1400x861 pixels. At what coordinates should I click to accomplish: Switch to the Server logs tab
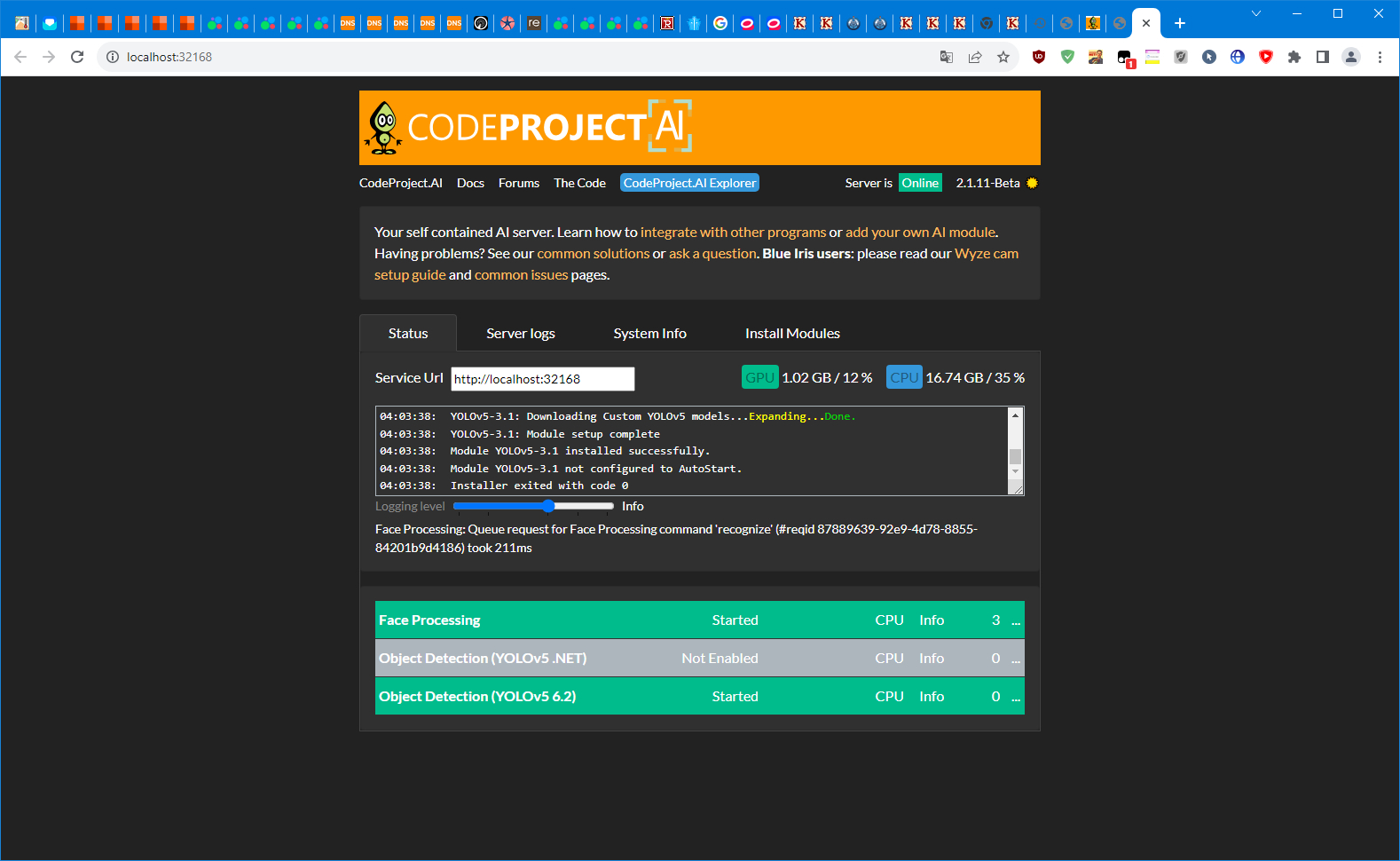520,334
